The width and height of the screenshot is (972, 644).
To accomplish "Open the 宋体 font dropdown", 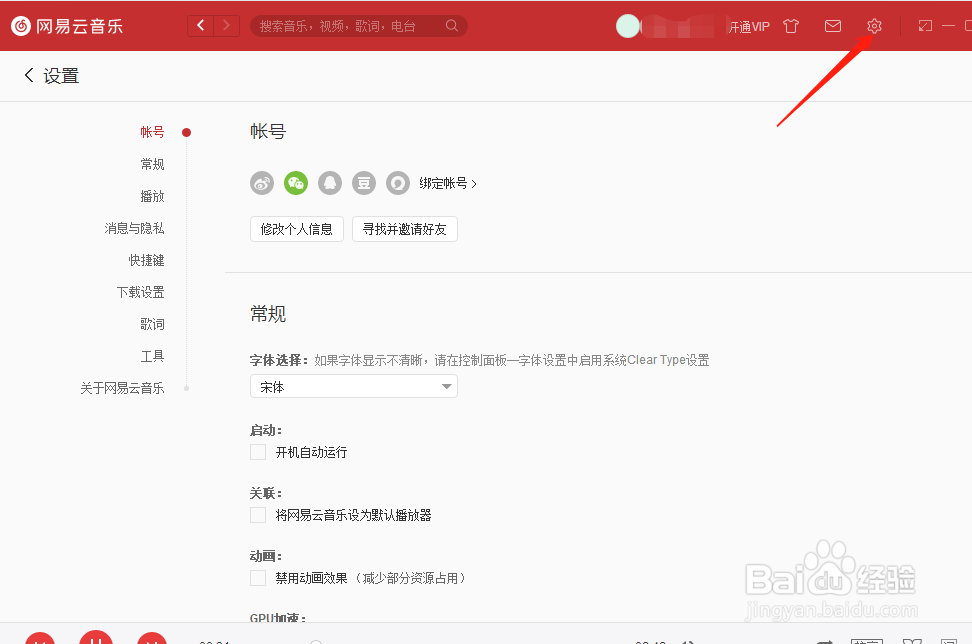I will pos(354,386).
